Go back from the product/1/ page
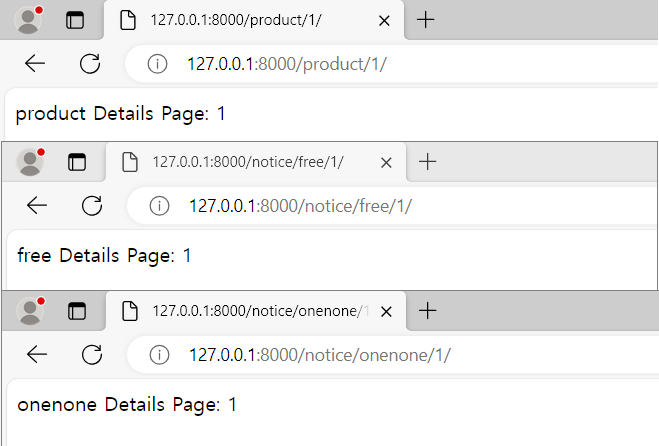 (35, 64)
